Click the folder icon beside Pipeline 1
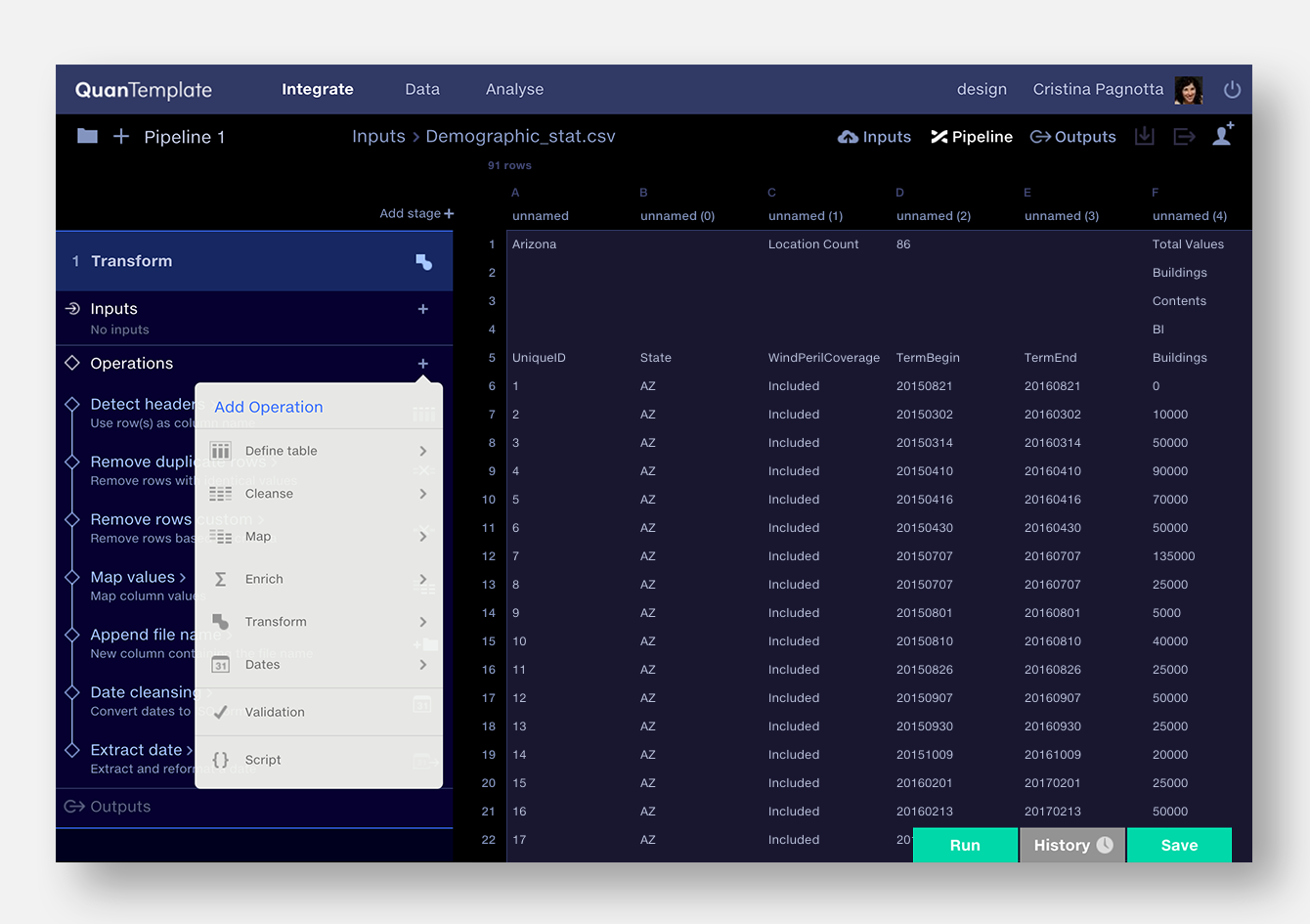The width and height of the screenshot is (1310, 924). [87, 136]
